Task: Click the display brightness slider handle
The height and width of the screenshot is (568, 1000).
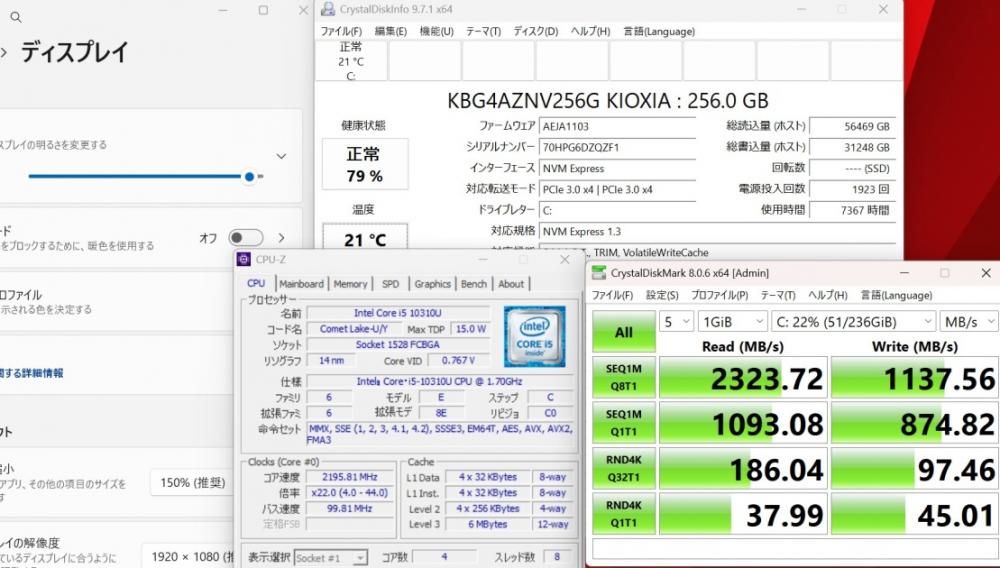Action: pos(249,177)
